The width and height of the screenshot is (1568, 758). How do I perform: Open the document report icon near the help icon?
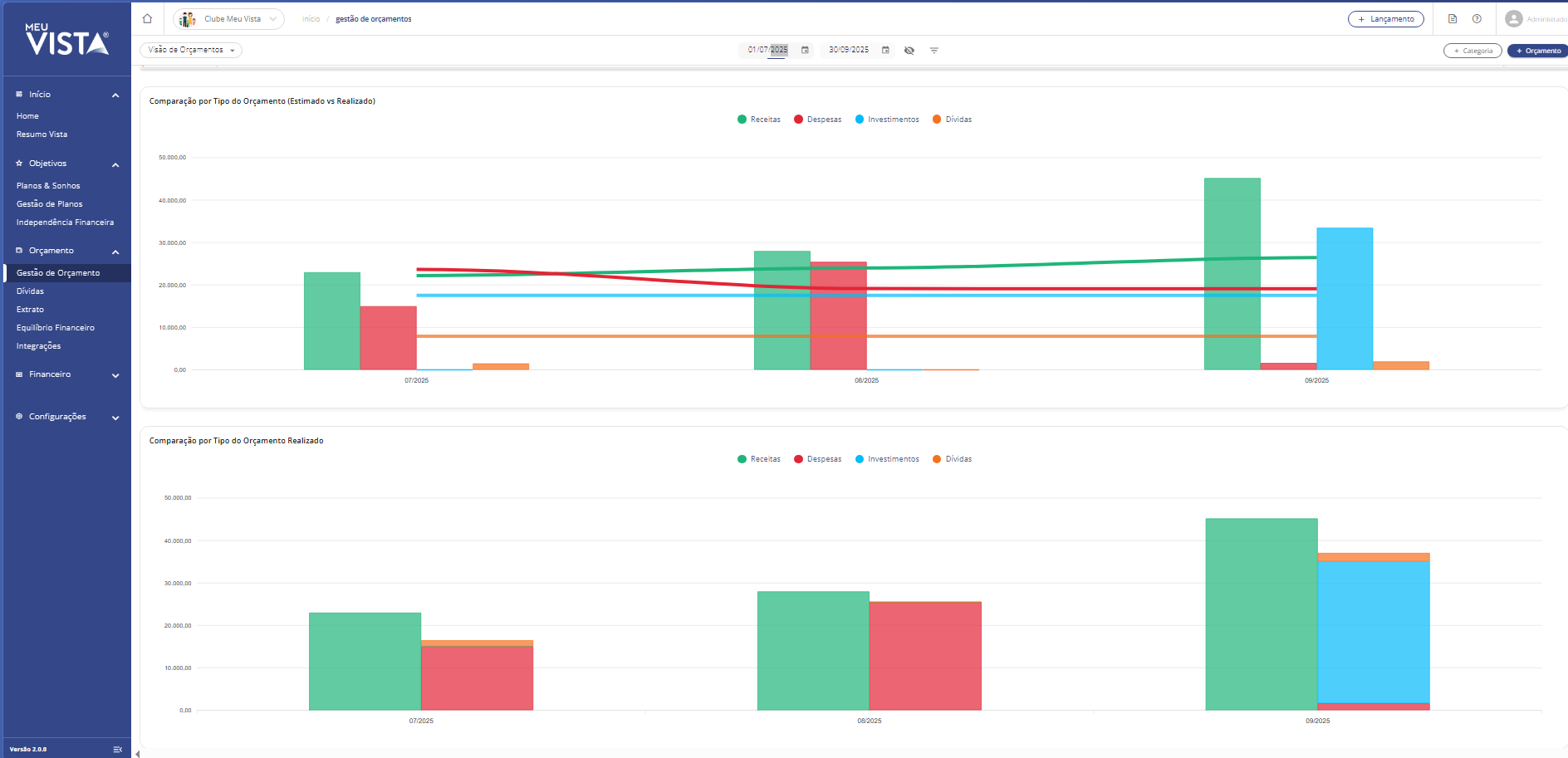tap(1453, 18)
